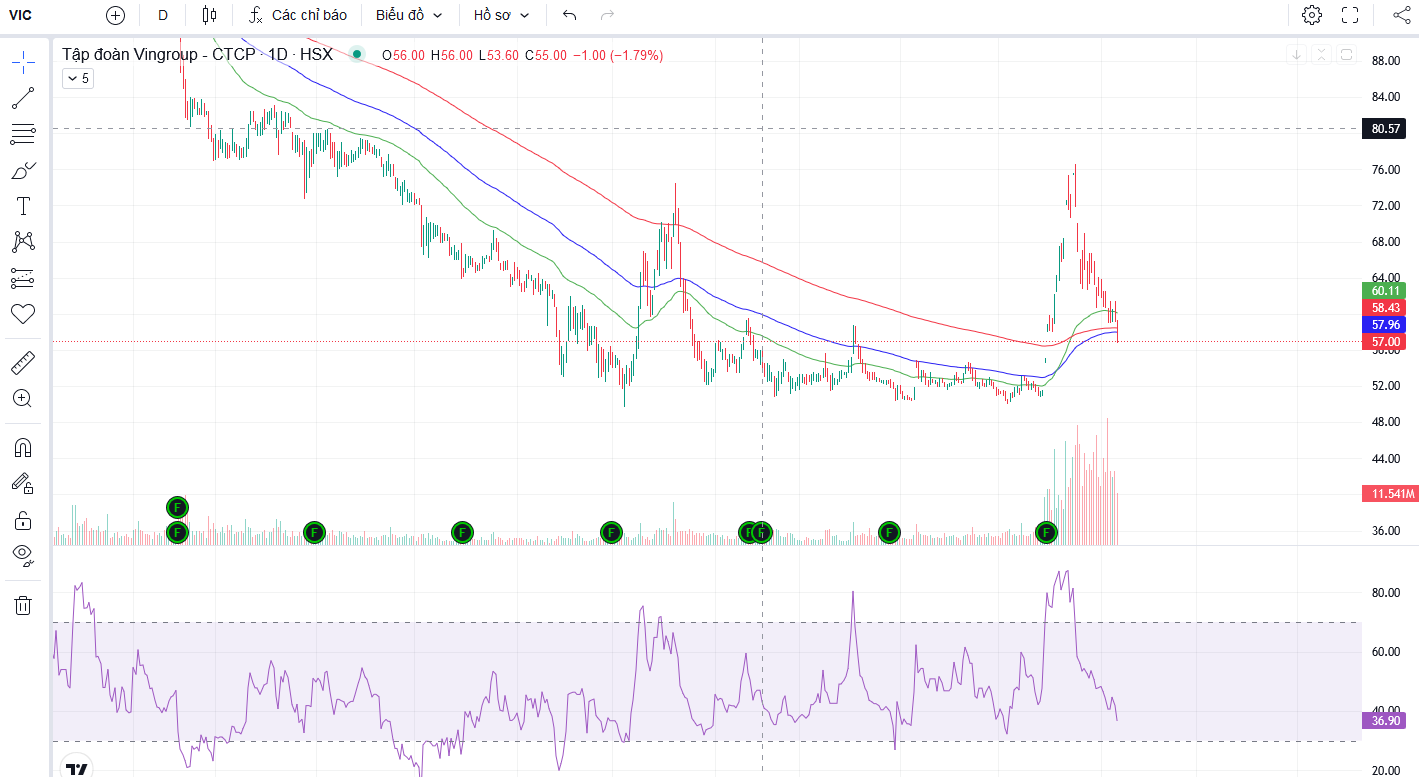Select the trend line drawing tool

pos(23,98)
